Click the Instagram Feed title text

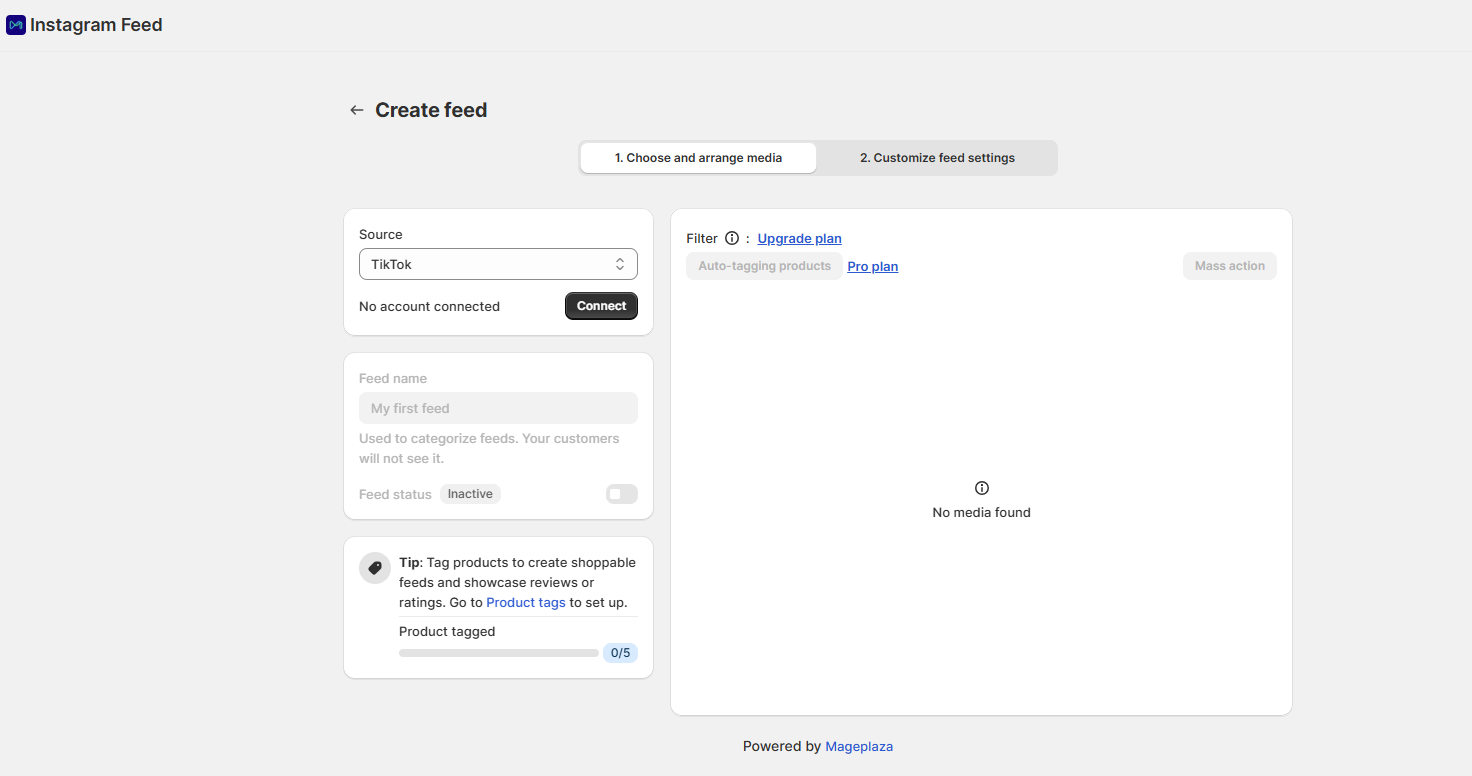coord(96,25)
